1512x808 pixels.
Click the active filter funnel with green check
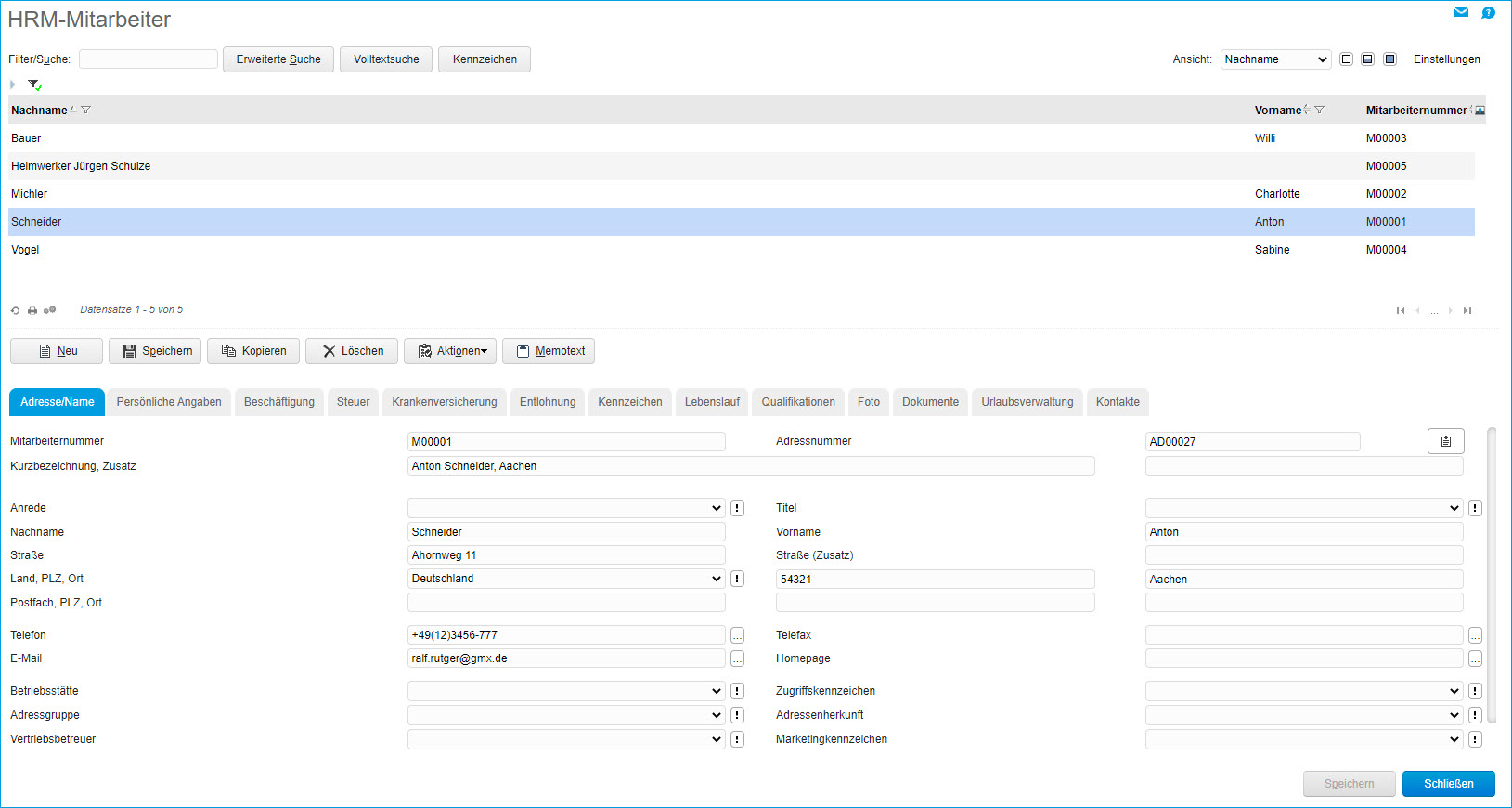click(x=34, y=85)
